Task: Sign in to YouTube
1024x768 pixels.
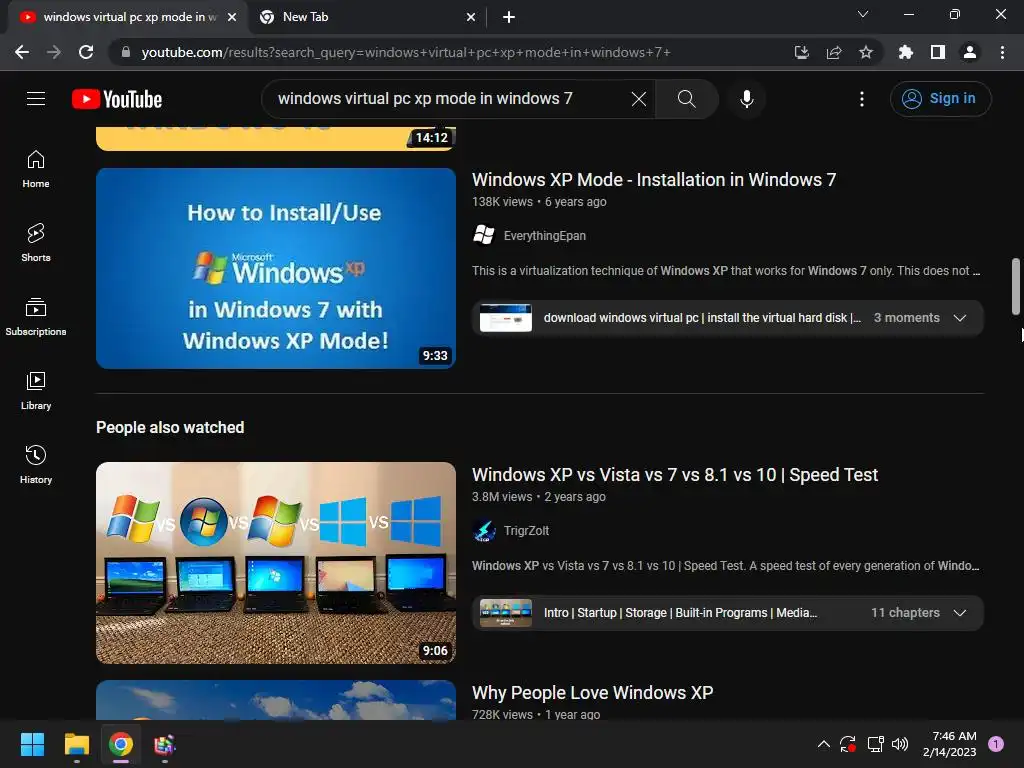Action: [940, 99]
